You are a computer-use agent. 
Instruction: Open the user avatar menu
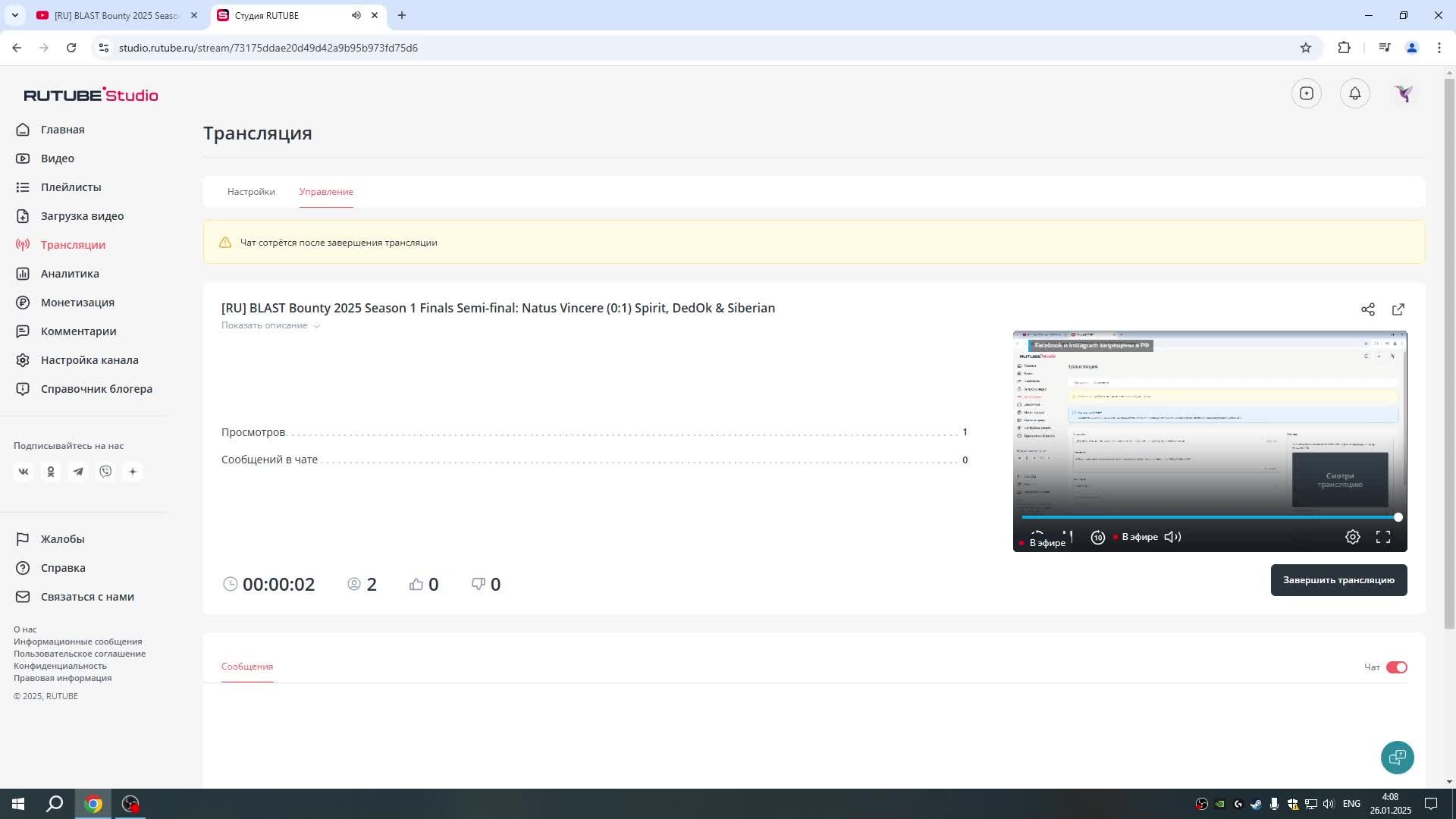click(x=1404, y=93)
